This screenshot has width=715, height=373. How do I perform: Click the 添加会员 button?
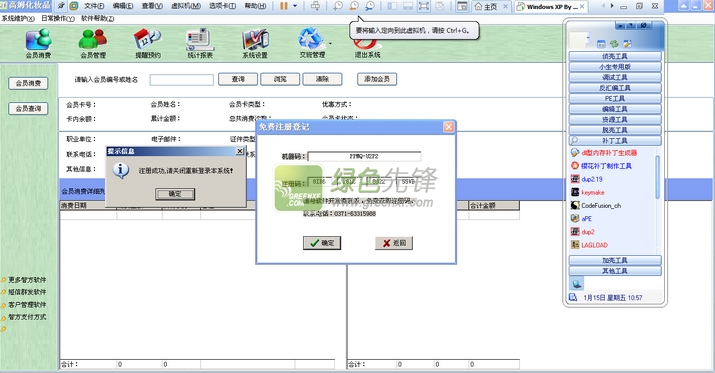[x=377, y=79]
